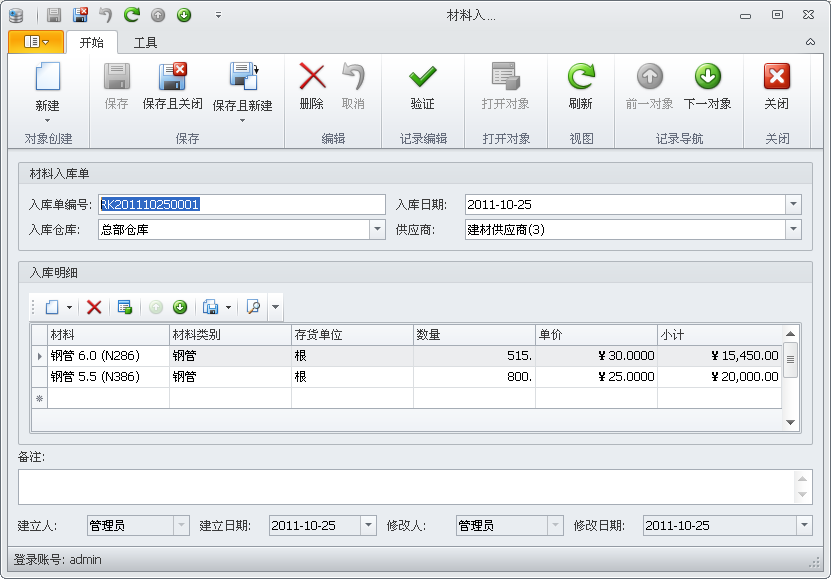This screenshot has width=831, height=579.
Task: Click detail toolbar red delete icon
Action: [94, 307]
